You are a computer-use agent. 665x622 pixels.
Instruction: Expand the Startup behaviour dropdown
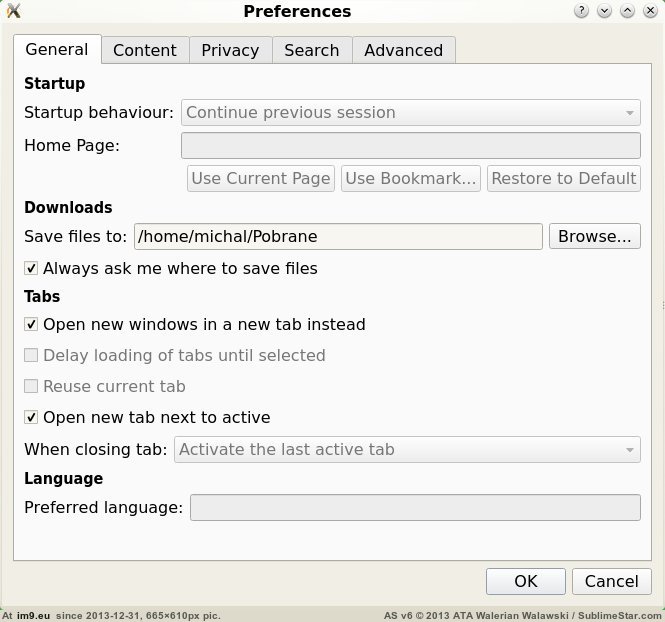click(410, 113)
